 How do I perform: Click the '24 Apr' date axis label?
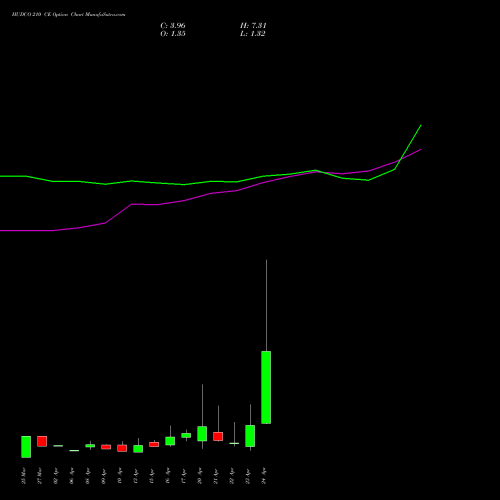264,476
